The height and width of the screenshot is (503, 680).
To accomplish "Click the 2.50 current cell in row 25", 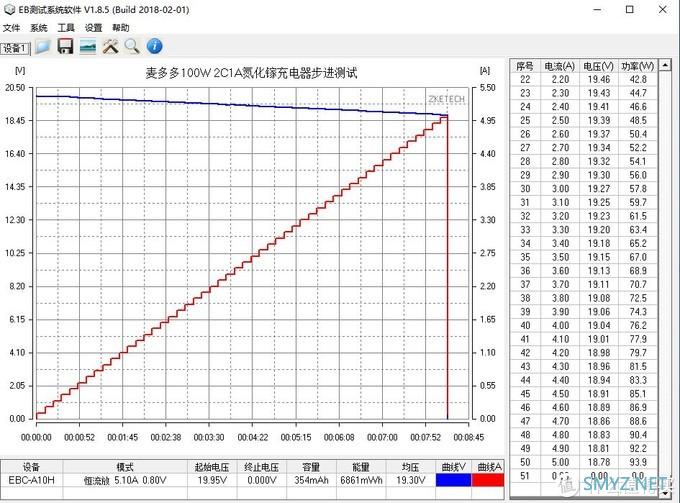I will point(560,120).
